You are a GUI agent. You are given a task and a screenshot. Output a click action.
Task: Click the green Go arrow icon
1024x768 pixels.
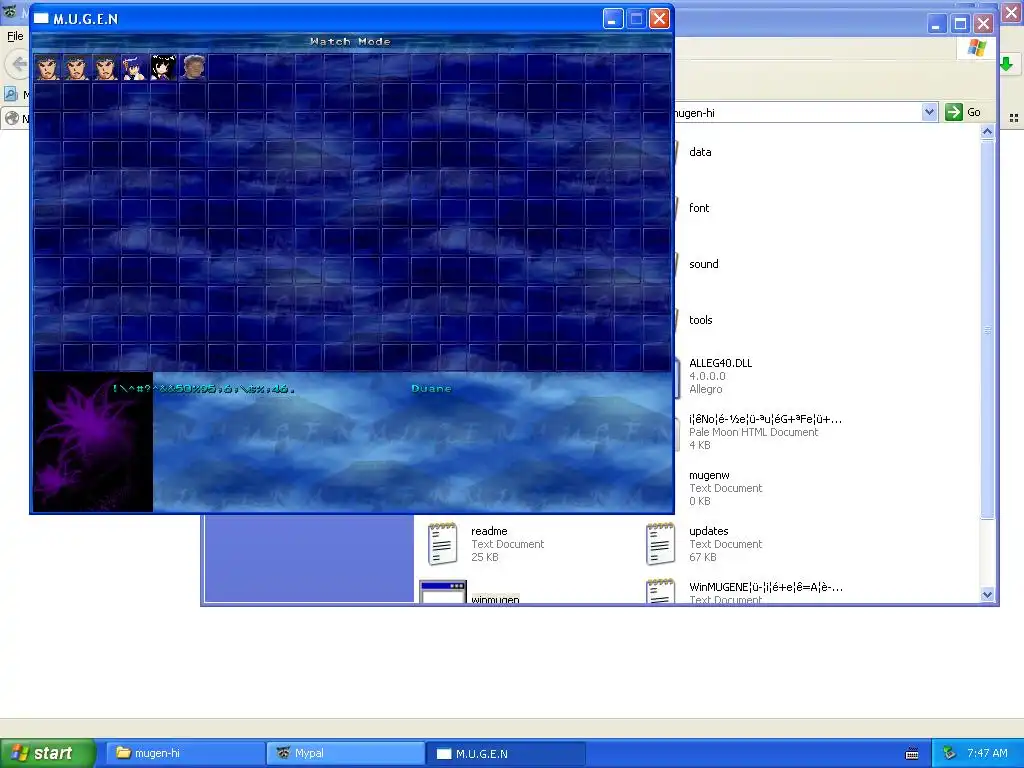tap(953, 112)
